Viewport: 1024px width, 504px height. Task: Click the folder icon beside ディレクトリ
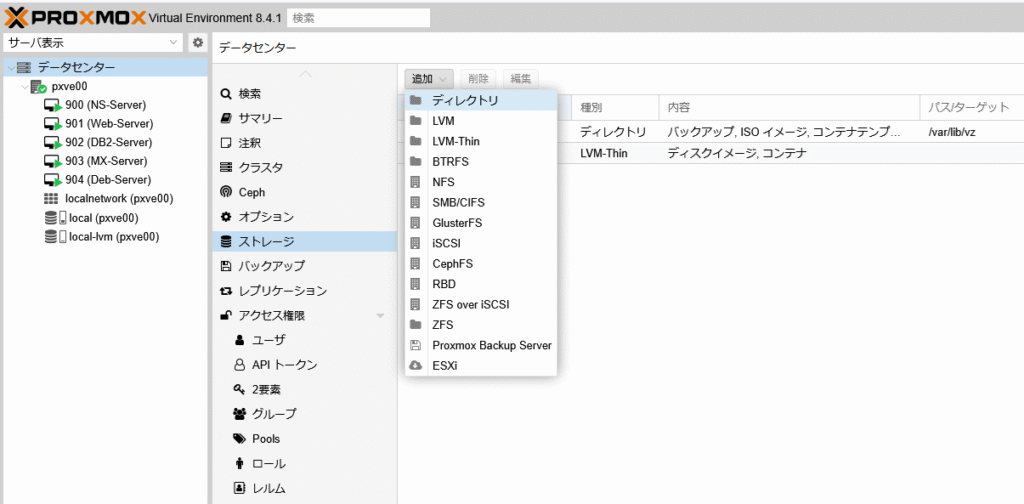coord(415,101)
